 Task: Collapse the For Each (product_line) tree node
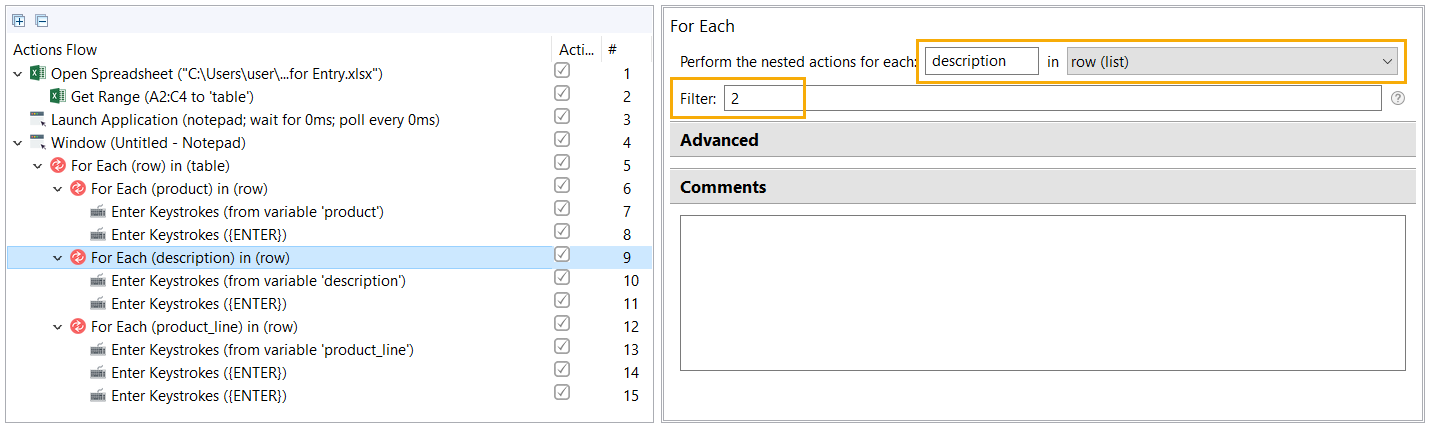click(58, 327)
